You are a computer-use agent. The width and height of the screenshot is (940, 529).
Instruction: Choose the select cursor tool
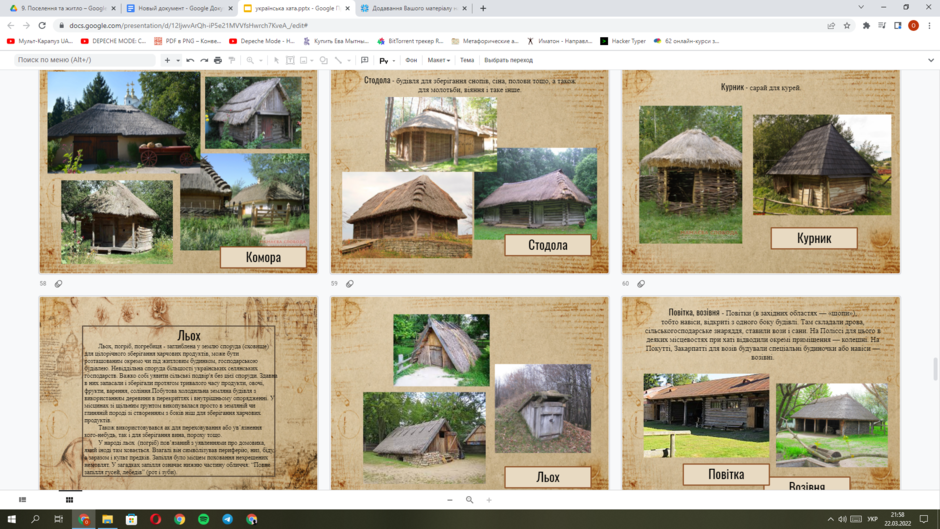tap(276, 60)
